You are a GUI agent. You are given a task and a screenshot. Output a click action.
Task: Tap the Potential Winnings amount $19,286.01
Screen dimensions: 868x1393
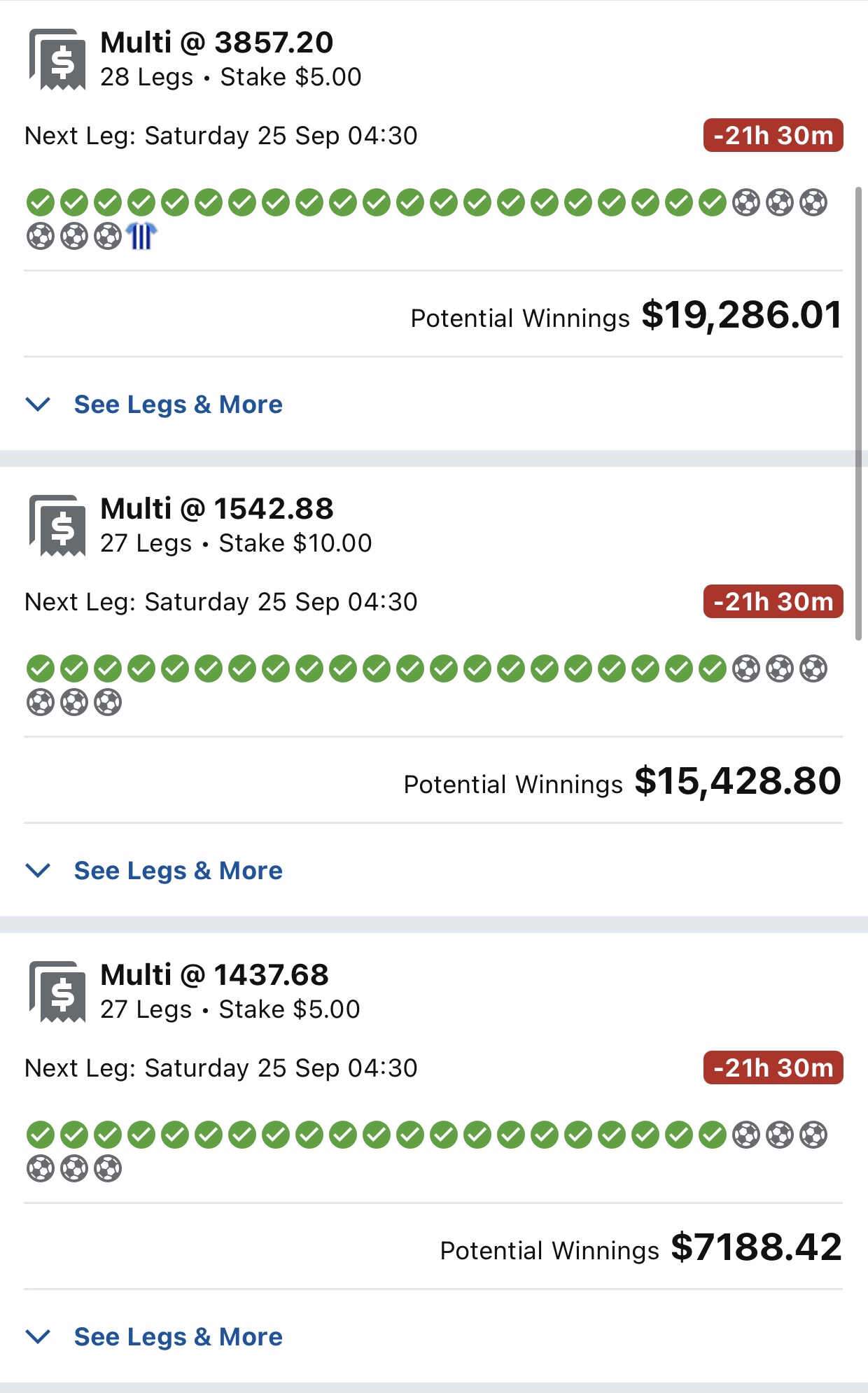pyautogui.click(x=742, y=315)
